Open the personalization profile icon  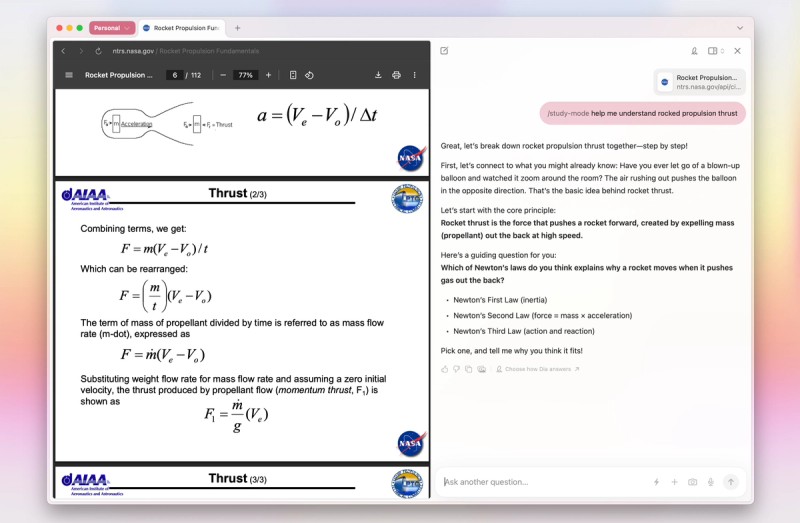coord(694,51)
